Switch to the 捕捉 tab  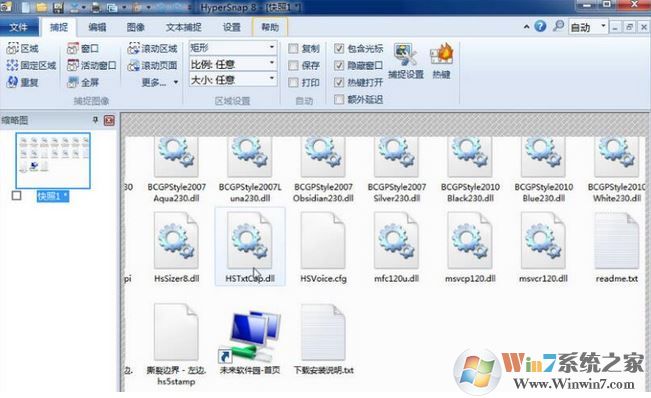pyautogui.click(x=59, y=27)
